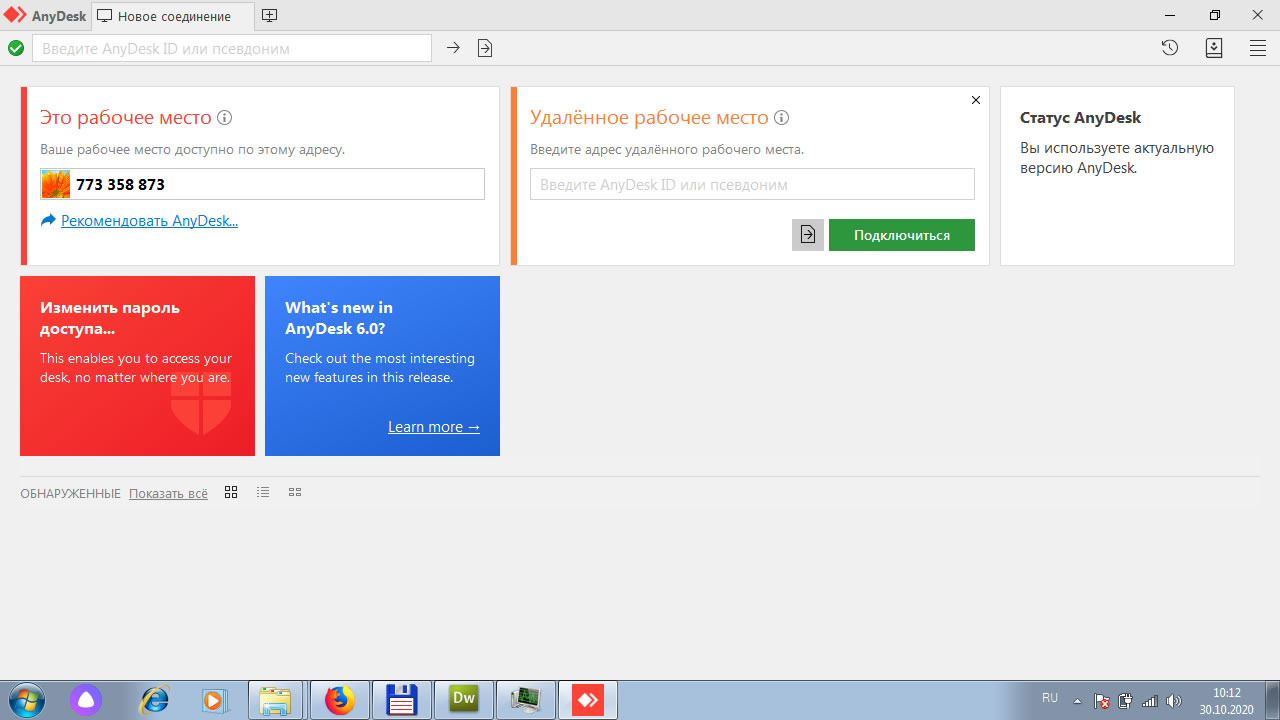Switch to the Новое соединение tab
The height and width of the screenshot is (720, 1280).
point(172,16)
